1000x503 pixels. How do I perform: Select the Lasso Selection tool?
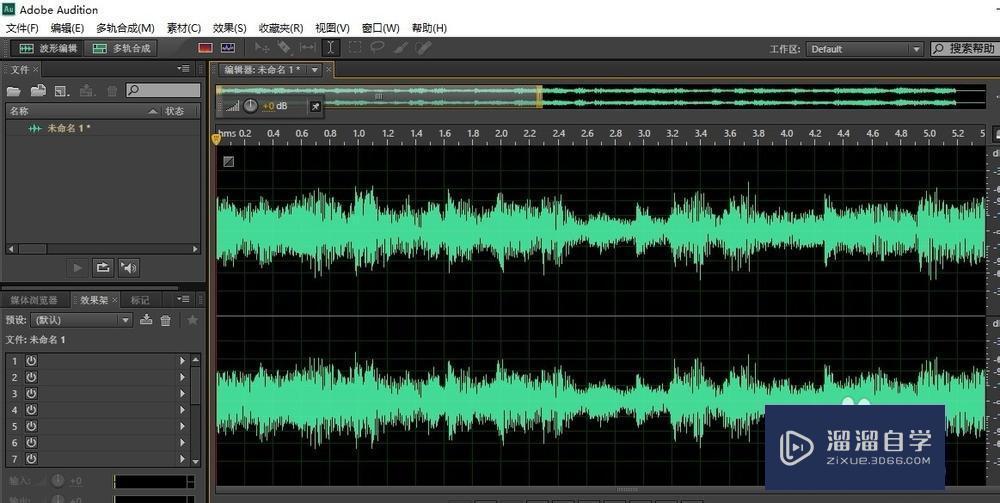click(x=378, y=48)
